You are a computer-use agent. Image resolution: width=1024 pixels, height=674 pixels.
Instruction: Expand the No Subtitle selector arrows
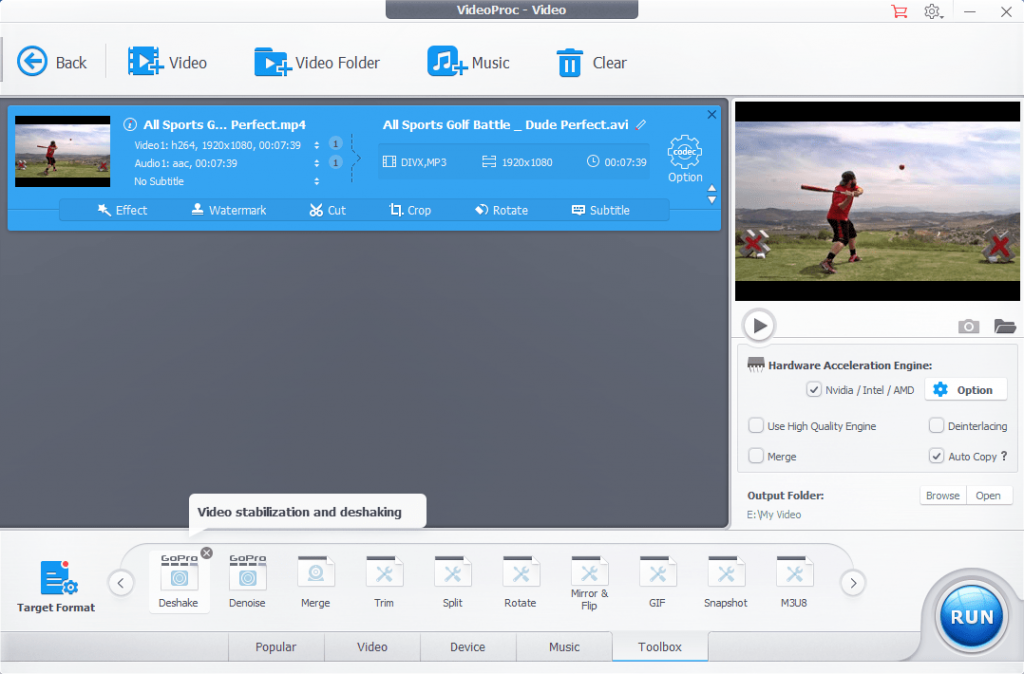click(x=317, y=181)
